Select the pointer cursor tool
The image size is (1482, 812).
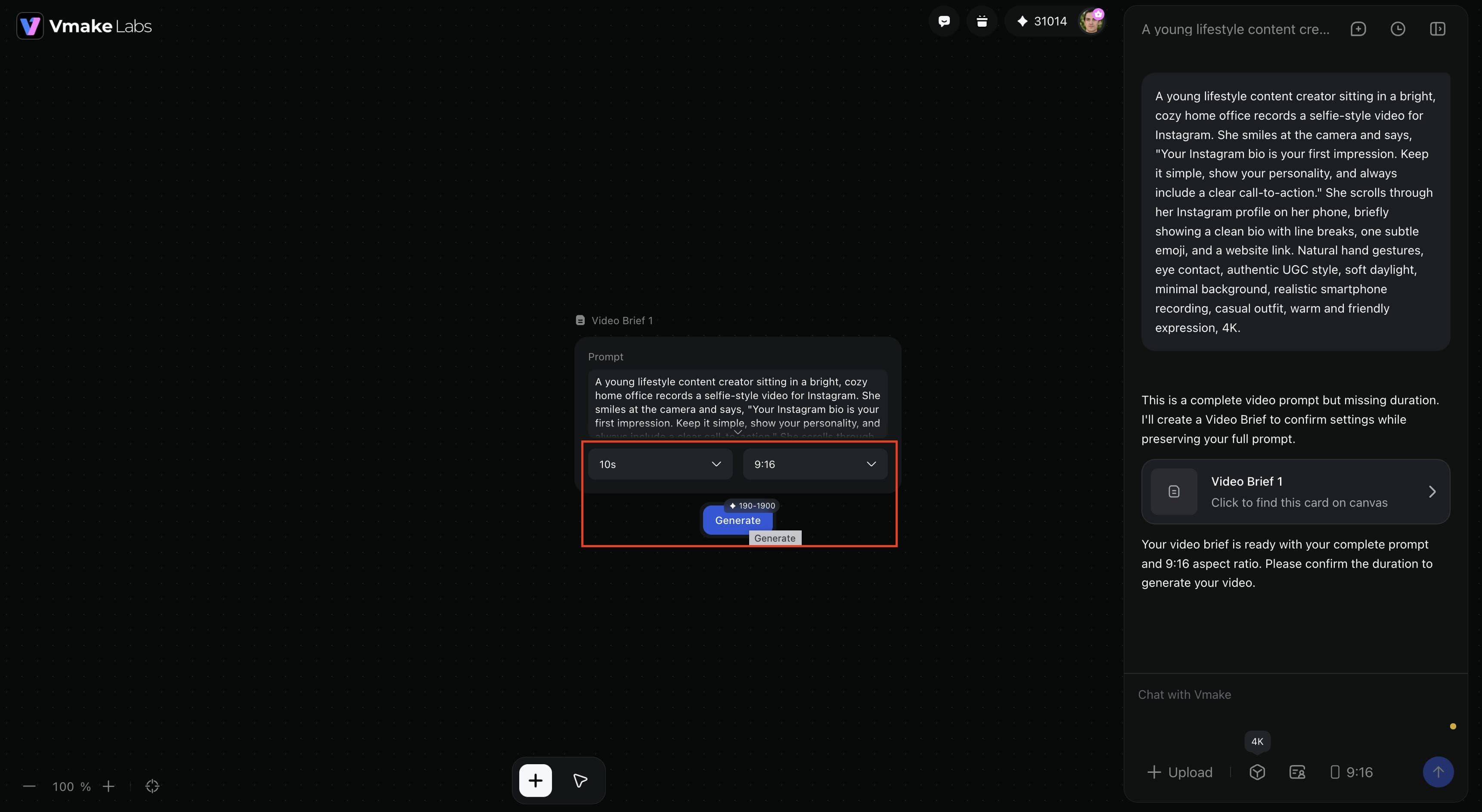pyautogui.click(x=580, y=780)
